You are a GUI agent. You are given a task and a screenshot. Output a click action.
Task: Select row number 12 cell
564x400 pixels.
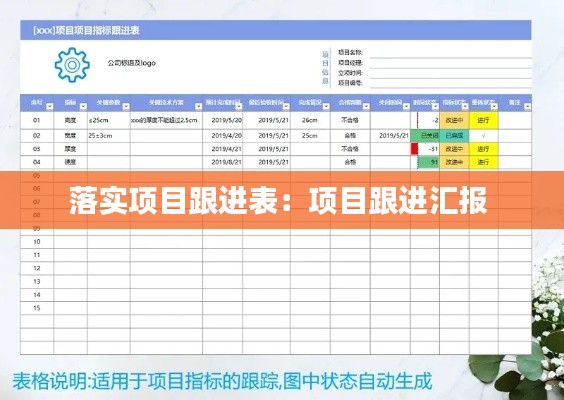[x=37, y=268]
